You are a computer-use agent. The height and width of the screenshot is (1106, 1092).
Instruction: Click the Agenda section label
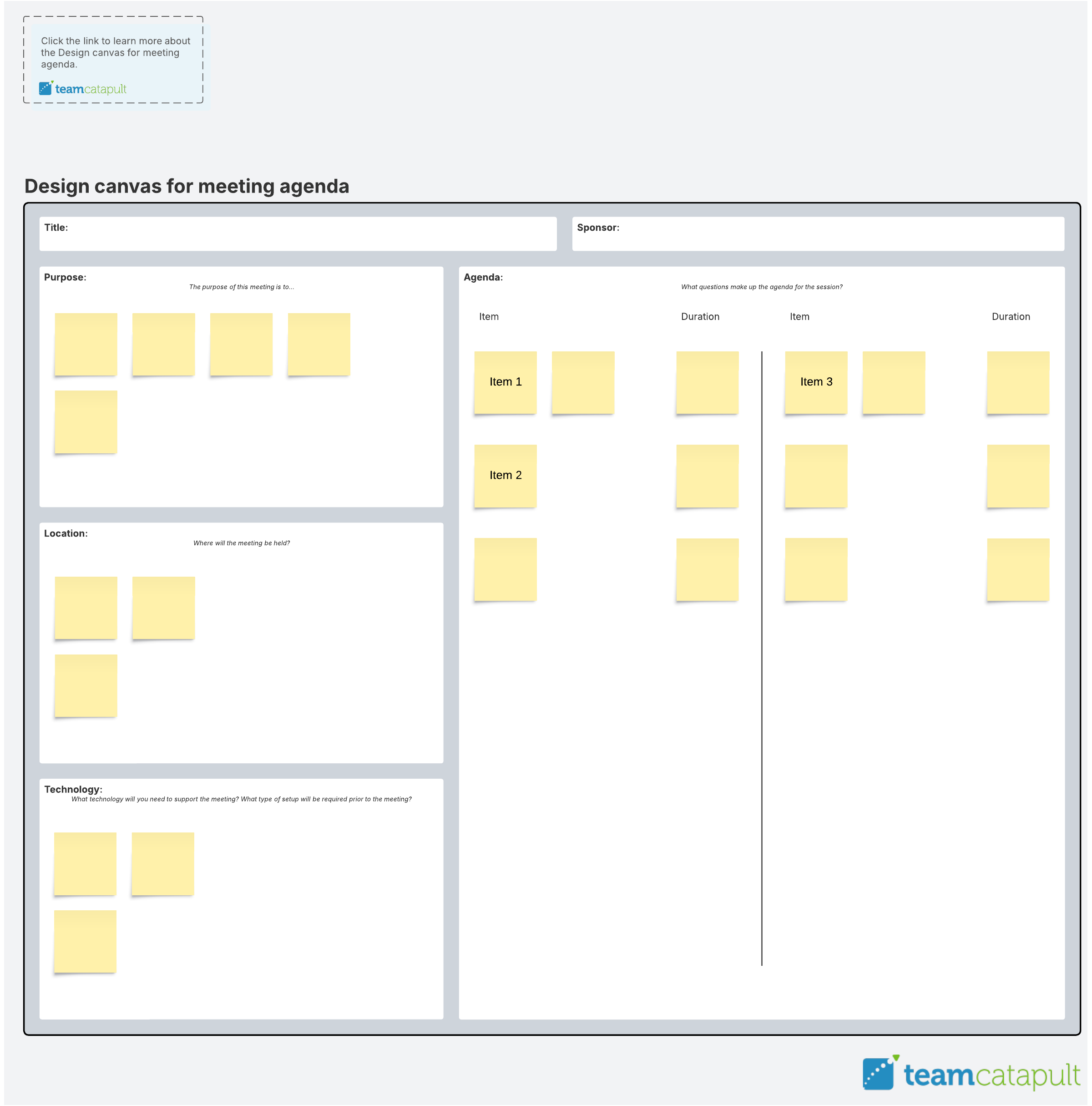[483, 277]
